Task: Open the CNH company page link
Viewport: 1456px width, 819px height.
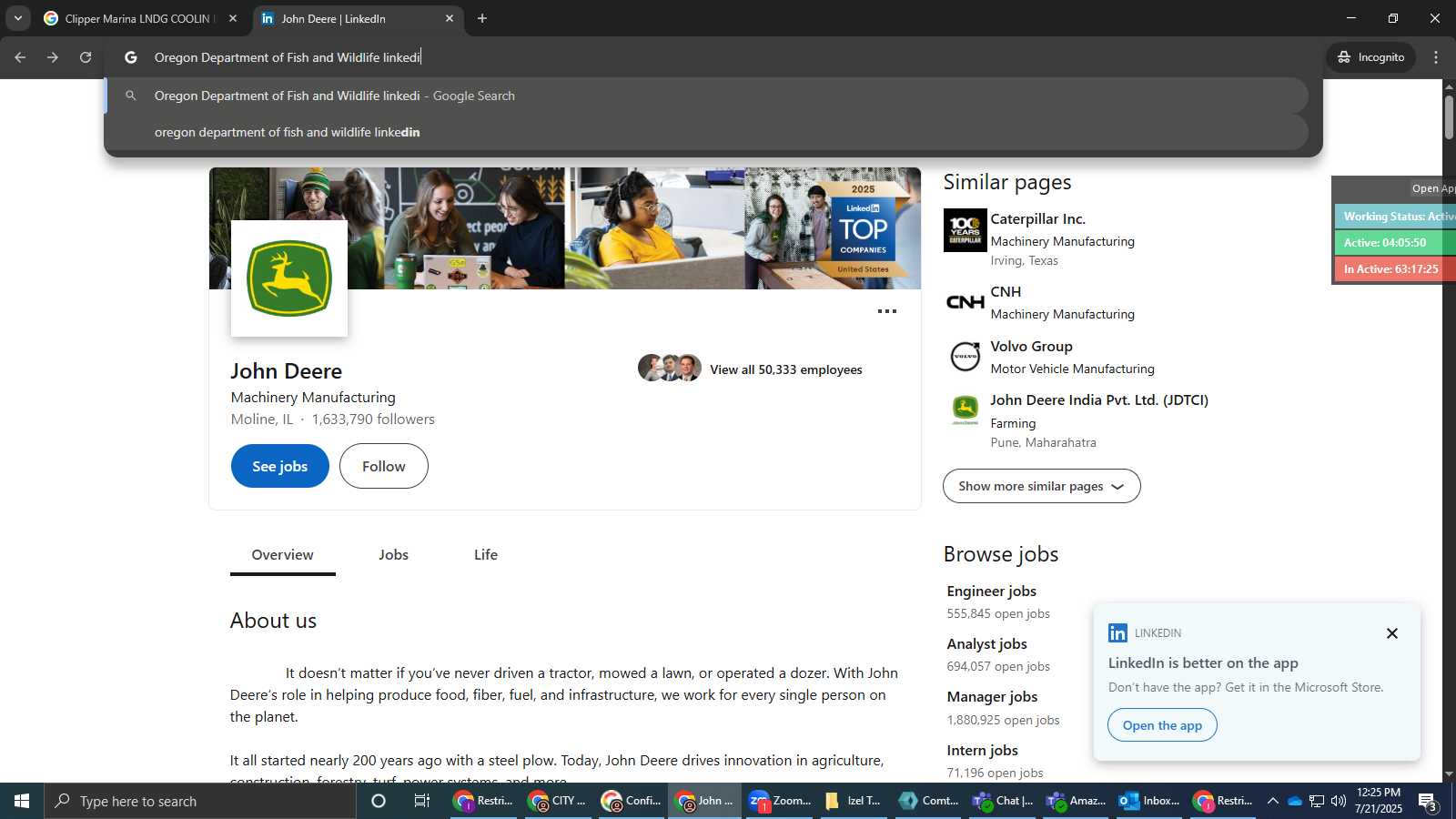Action: (1006, 292)
